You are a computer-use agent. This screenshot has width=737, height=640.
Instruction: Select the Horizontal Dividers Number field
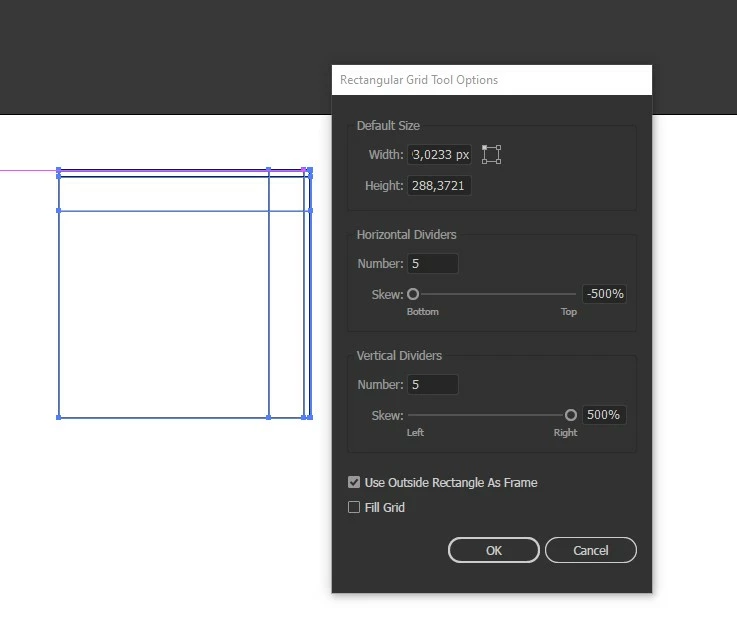[x=432, y=263]
